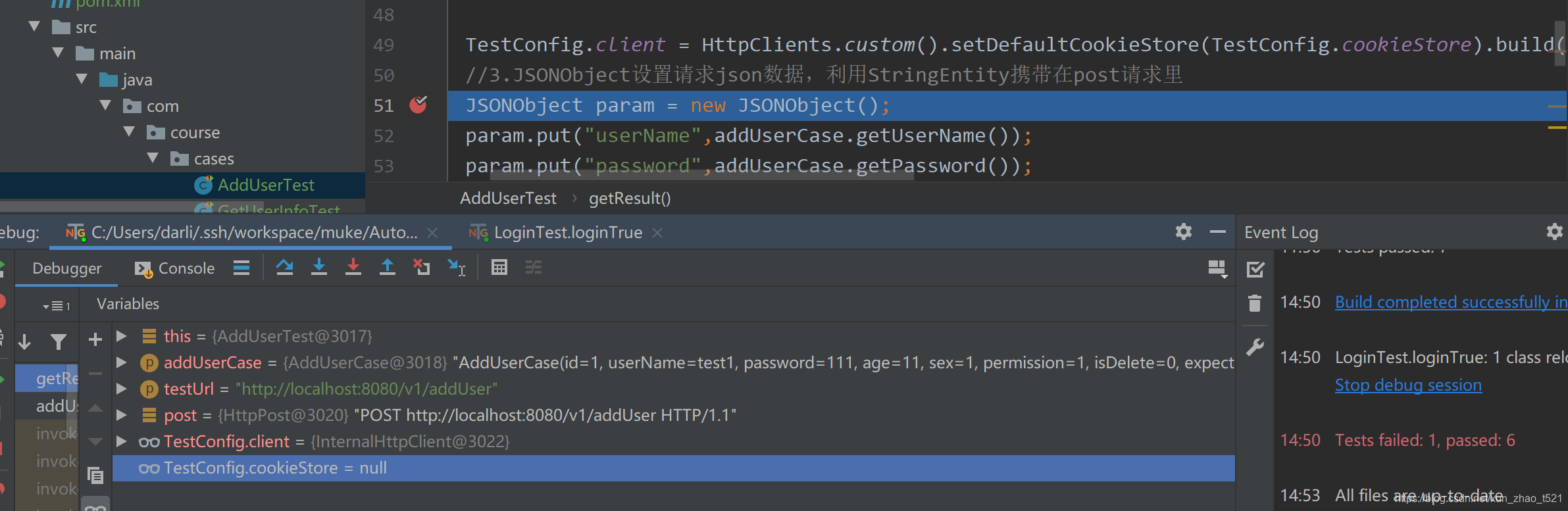This screenshot has height=511, width=1568.
Task: Click the Event Log panel title
Action: click(1281, 232)
